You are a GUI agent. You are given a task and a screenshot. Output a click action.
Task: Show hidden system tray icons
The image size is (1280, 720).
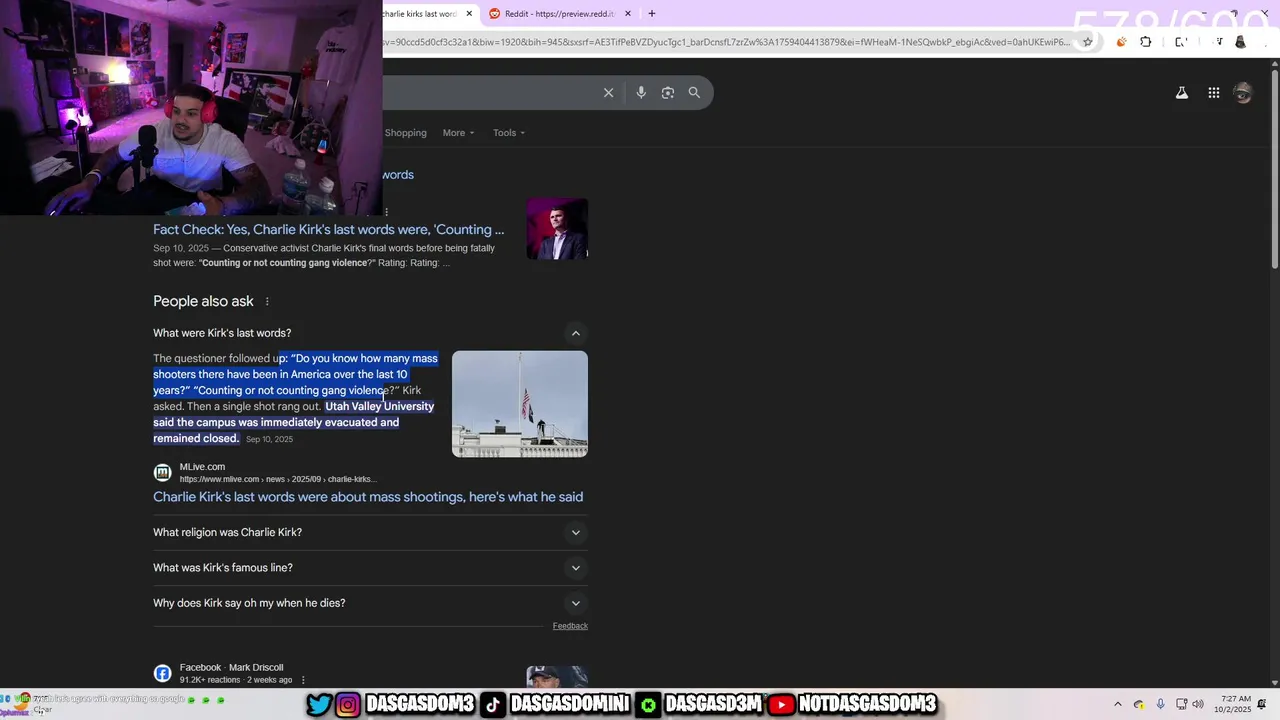click(x=1118, y=704)
